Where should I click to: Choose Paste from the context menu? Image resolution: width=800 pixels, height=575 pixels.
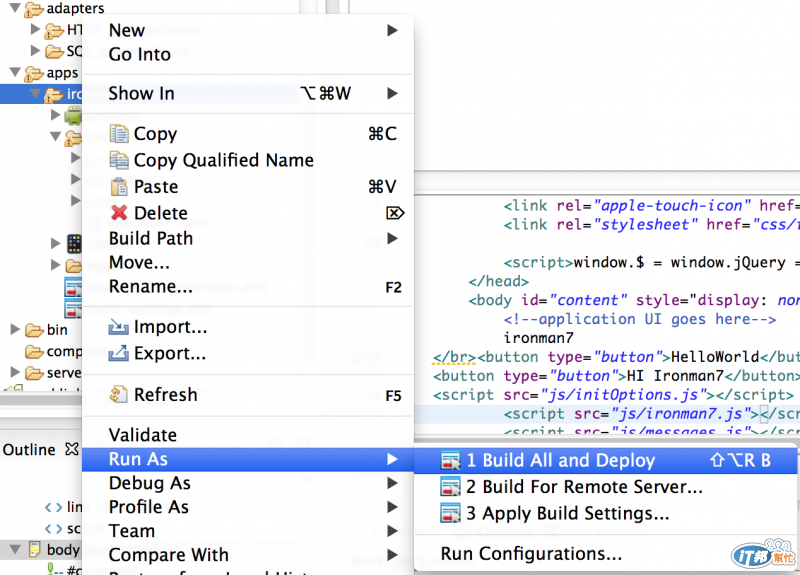coord(247,187)
